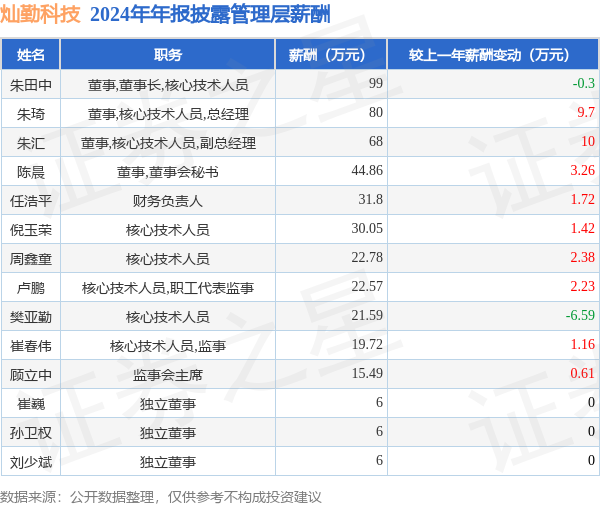Click salary value 31.8
The image size is (600, 506).
[x=370, y=199]
